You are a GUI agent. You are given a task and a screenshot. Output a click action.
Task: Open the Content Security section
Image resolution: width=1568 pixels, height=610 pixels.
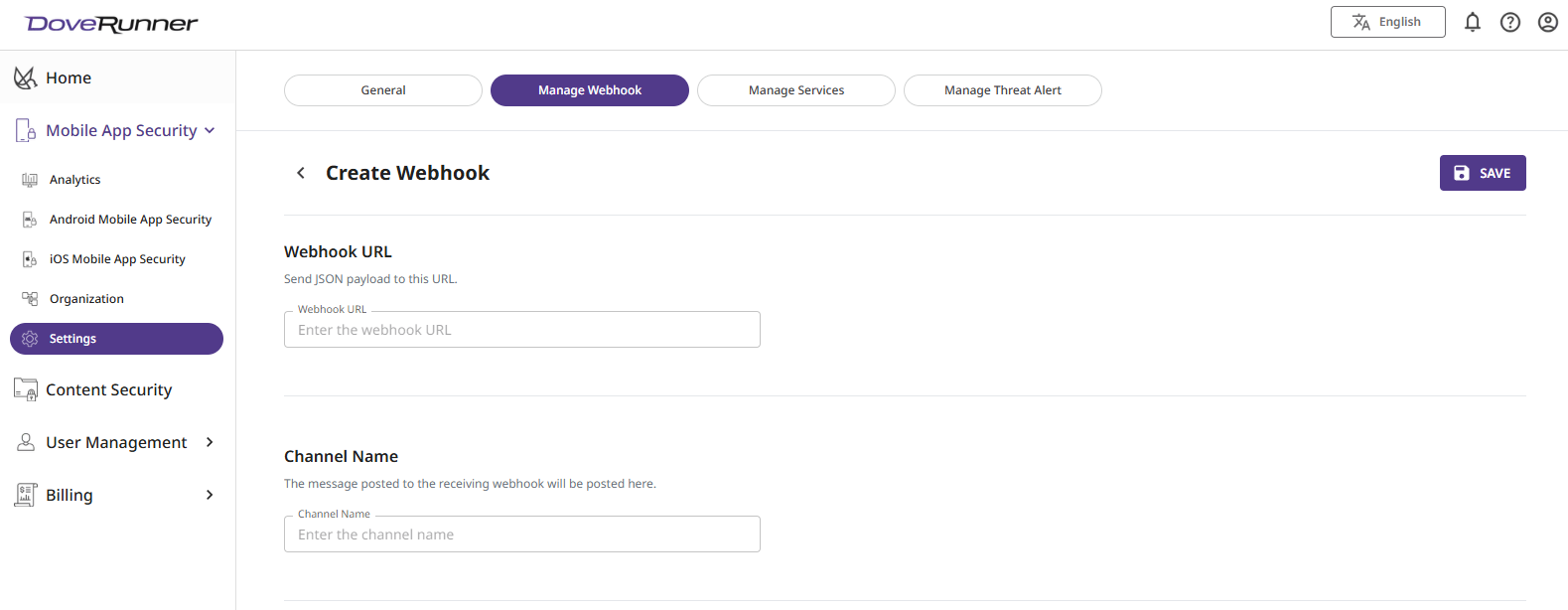click(x=108, y=389)
